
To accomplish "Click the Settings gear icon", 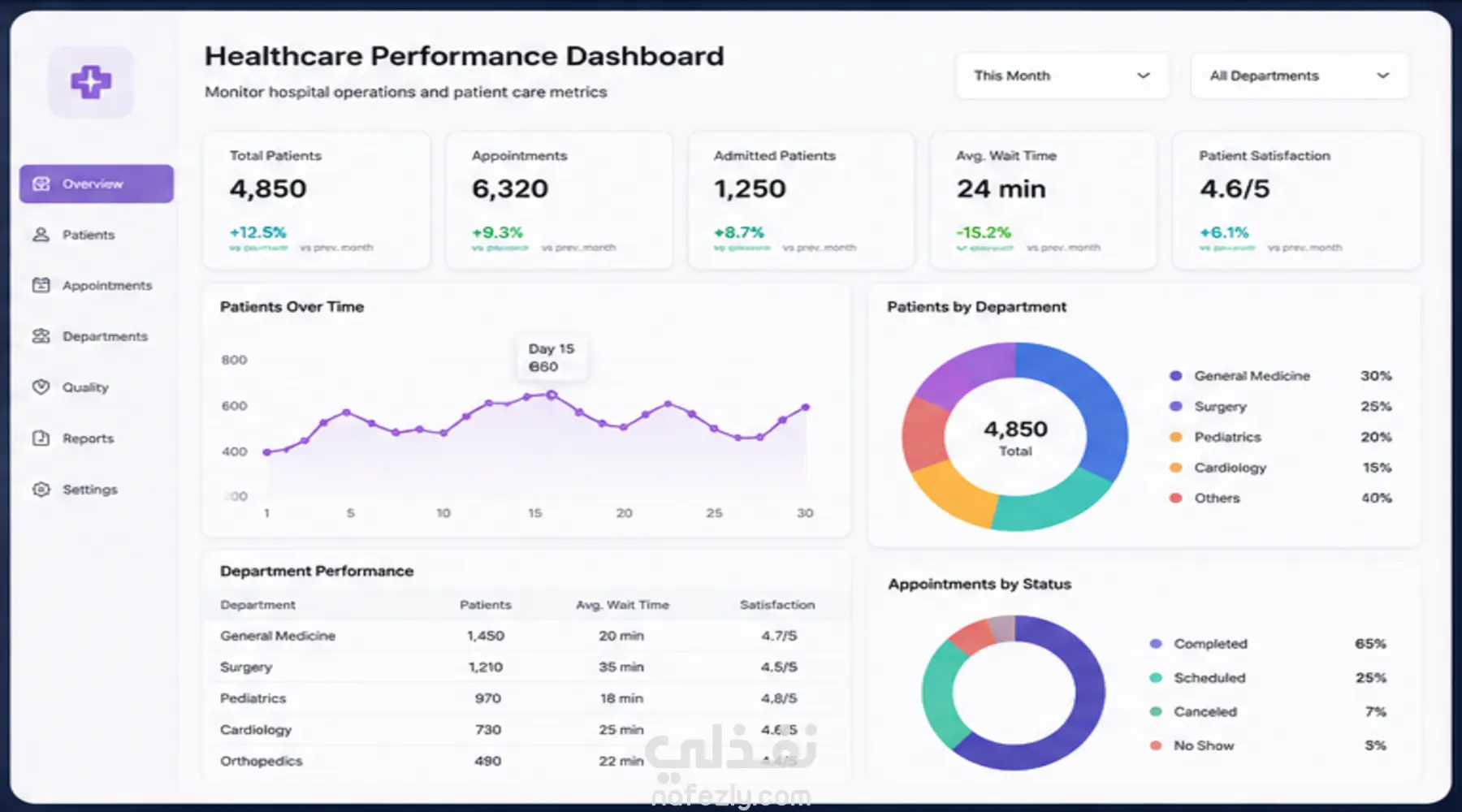I will (41, 490).
